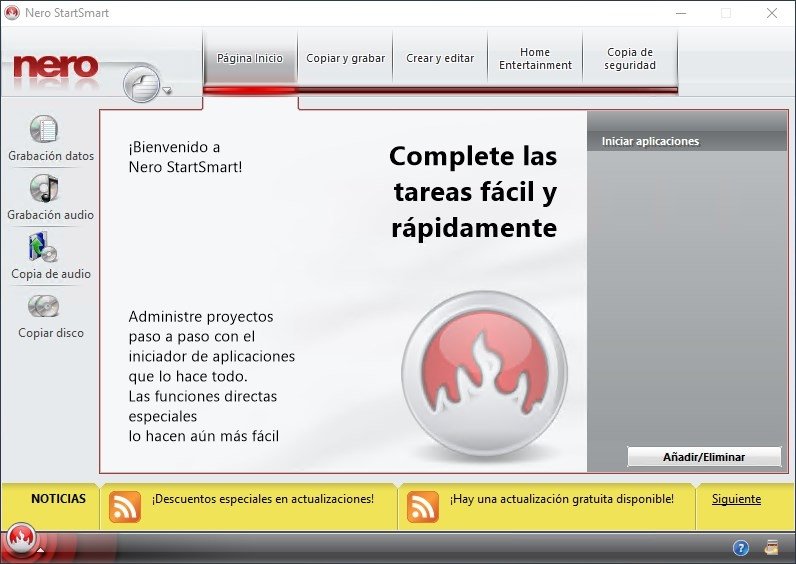Click the document disc button beside nero logo
Image resolution: width=796 pixels, height=564 pixels.
[142, 84]
